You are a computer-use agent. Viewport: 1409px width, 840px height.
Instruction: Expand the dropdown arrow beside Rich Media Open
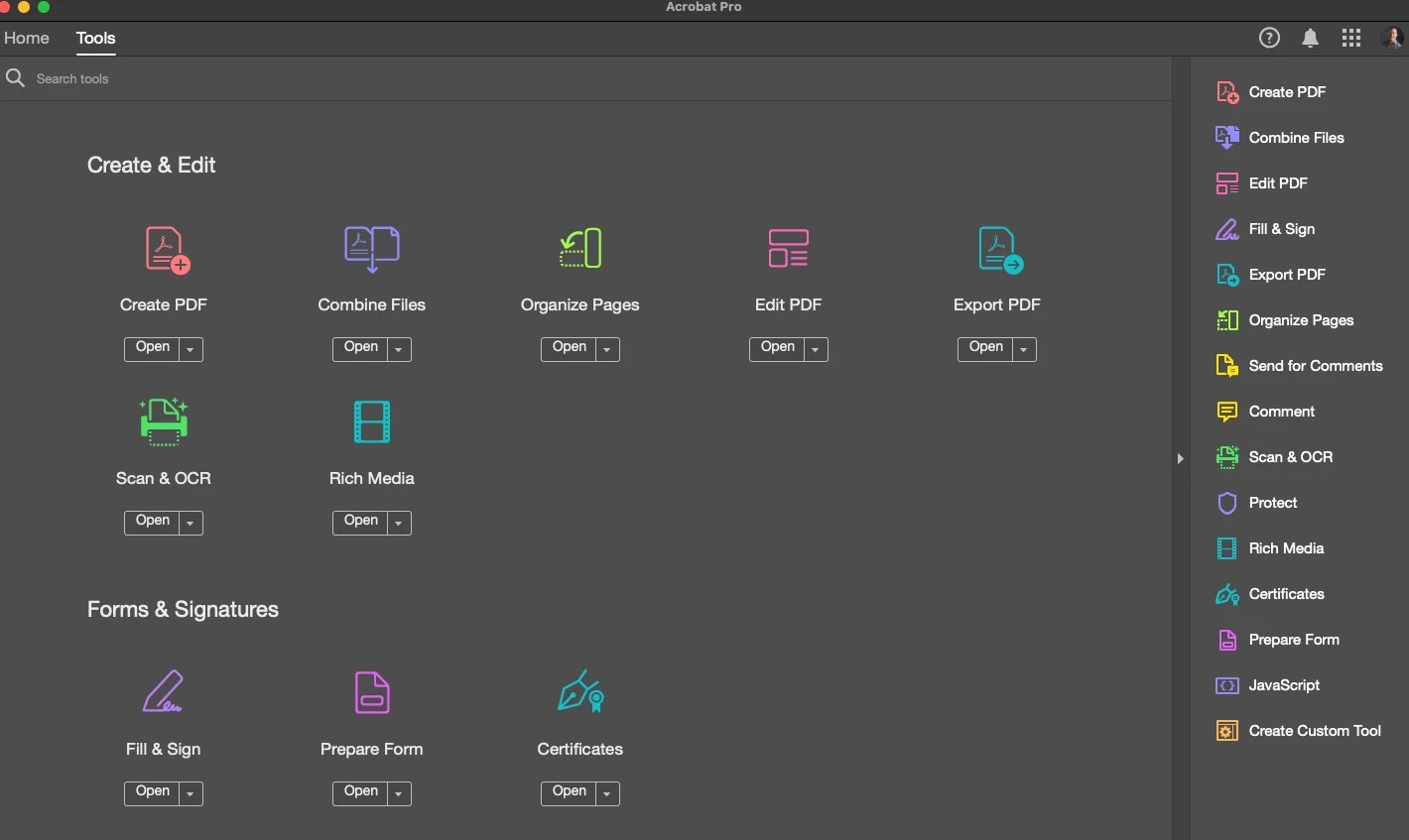click(x=399, y=523)
